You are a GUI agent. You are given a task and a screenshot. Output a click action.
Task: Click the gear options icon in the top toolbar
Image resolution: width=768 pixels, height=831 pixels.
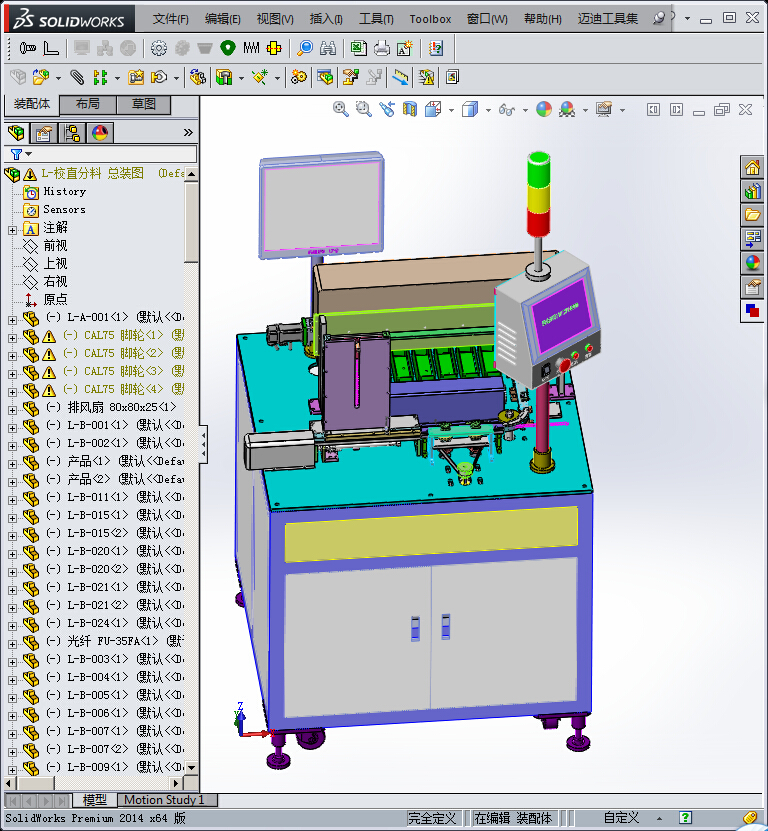coord(158,48)
